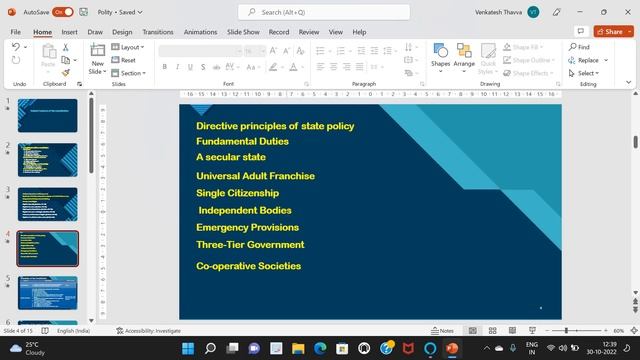Switch to the Transitions tab

(x=158, y=32)
